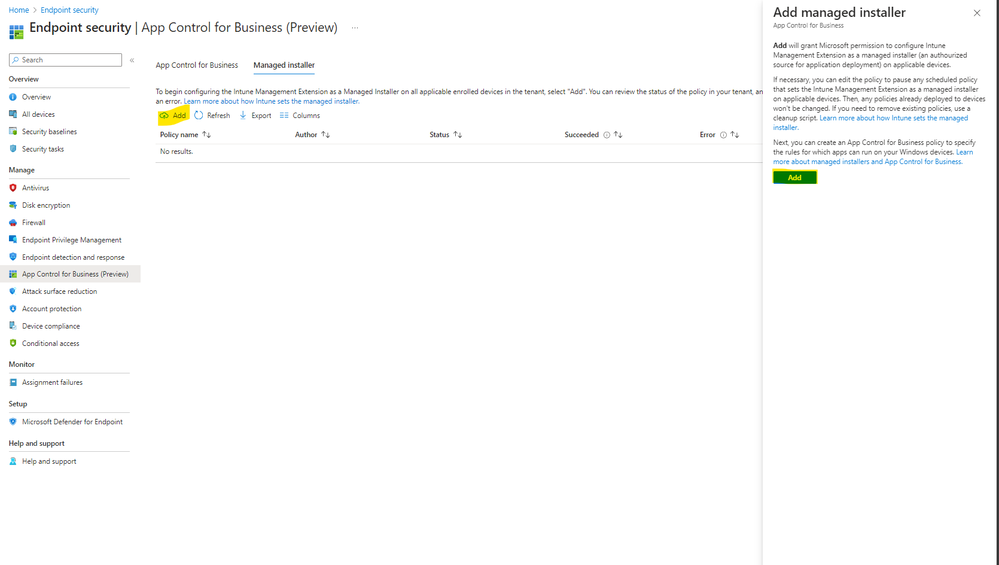This screenshot has width=999, height=565.
Task: Click the sidebar Search field
Action: point(65,60)
